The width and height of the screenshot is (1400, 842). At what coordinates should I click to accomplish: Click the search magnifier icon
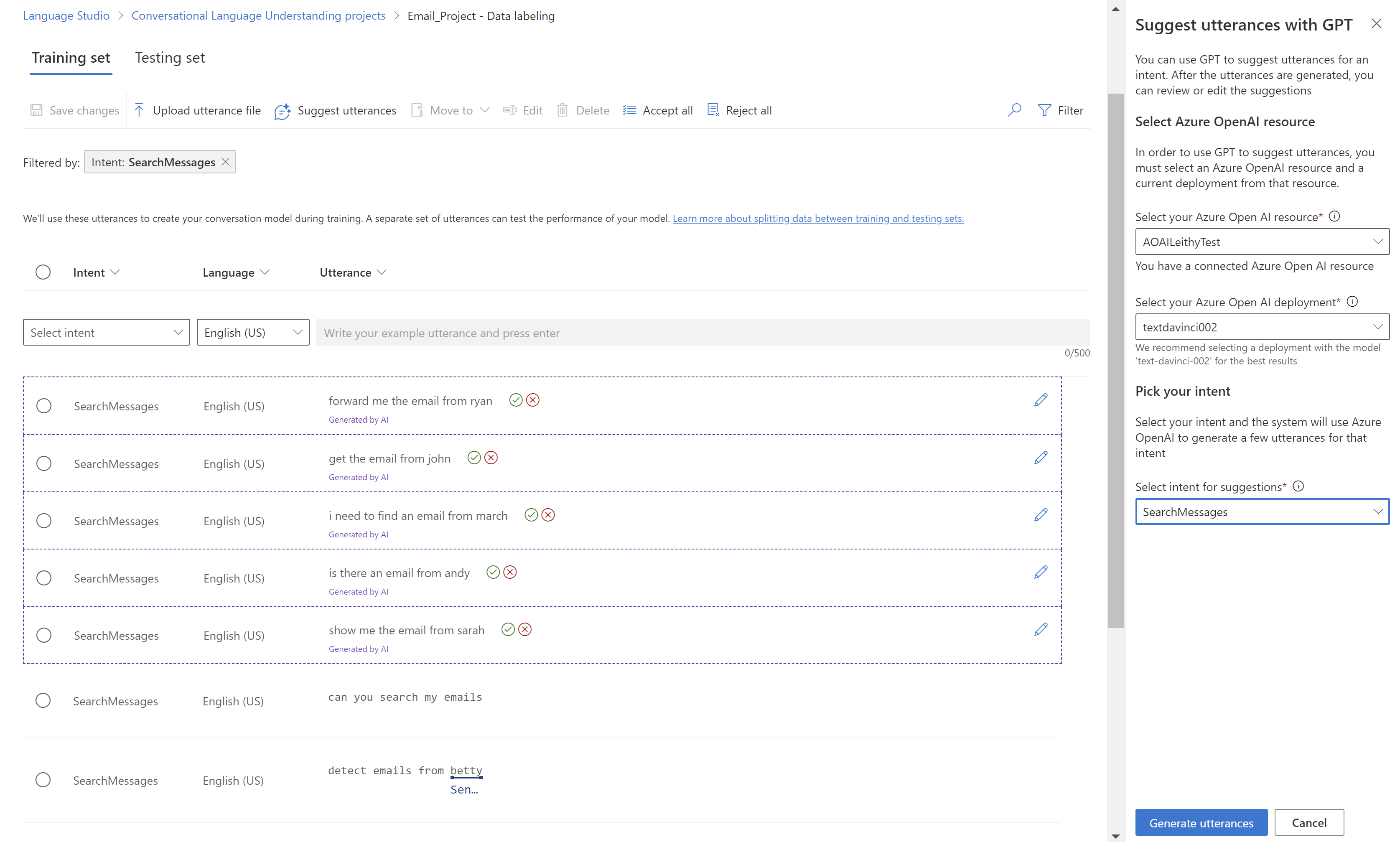1014,110
